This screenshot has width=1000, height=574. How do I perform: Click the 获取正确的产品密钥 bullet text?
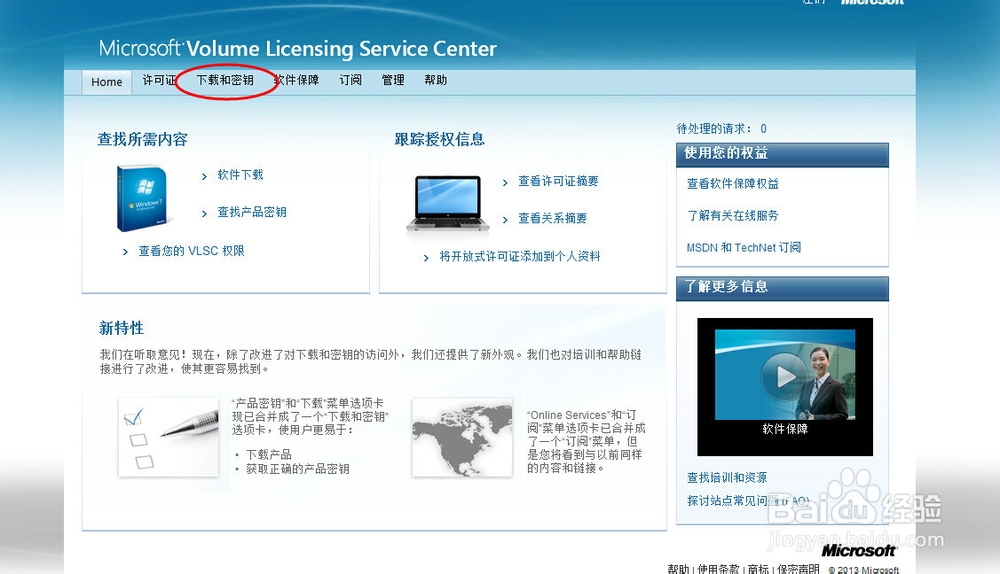298,469
